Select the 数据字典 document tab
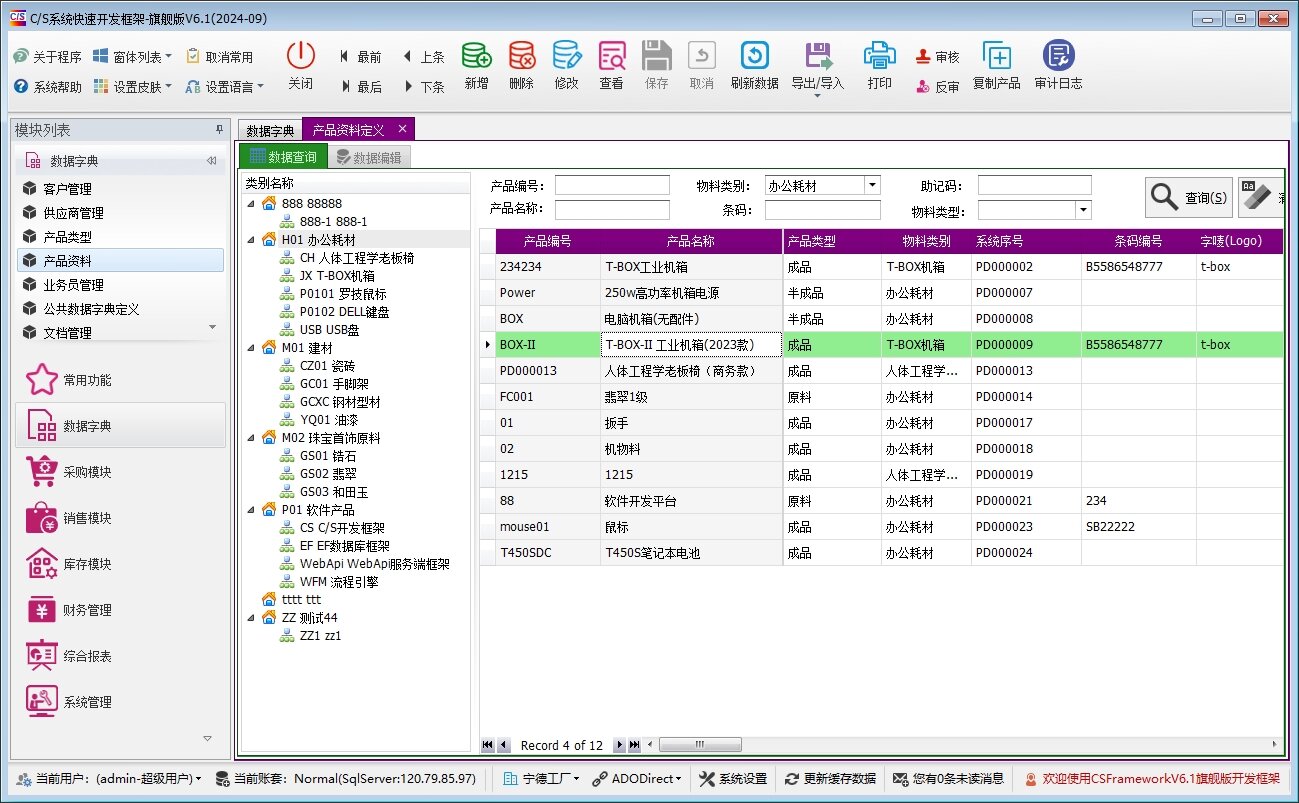Viewport: 1299px width, 803px height. [x=268, y=129]
